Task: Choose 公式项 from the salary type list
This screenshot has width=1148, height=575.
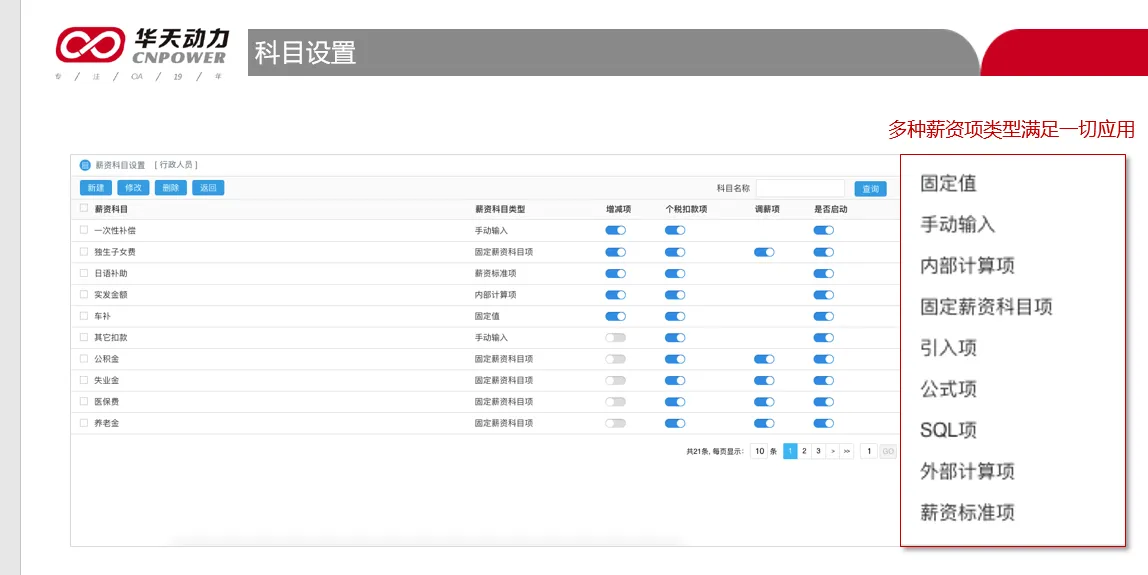Action: click(x=948, y=389)
